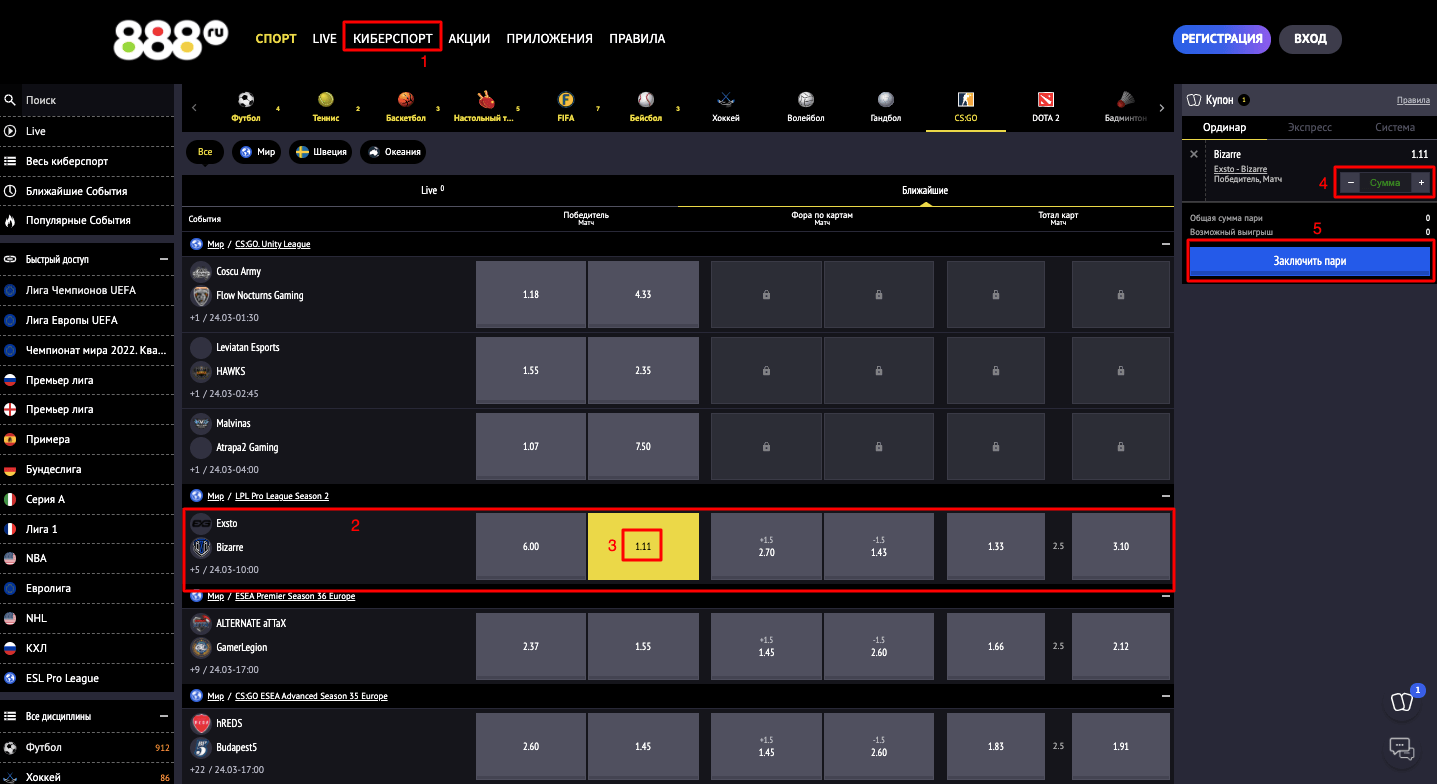Viewport: 1437px width, 784px height.
Task: Open the Exsto - Bizarre match link in coupon
Action: [x=1240, y=169]
